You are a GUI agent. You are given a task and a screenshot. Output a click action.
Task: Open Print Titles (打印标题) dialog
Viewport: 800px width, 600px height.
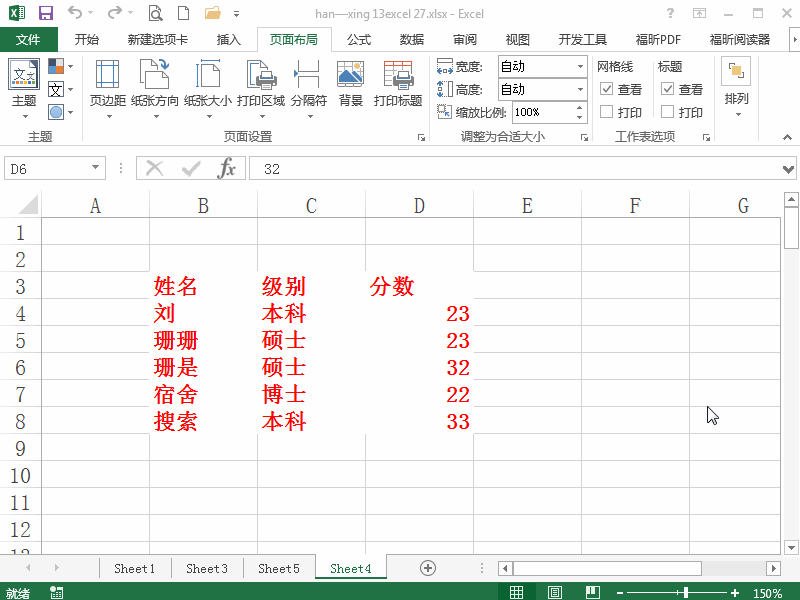coord(398,88)
